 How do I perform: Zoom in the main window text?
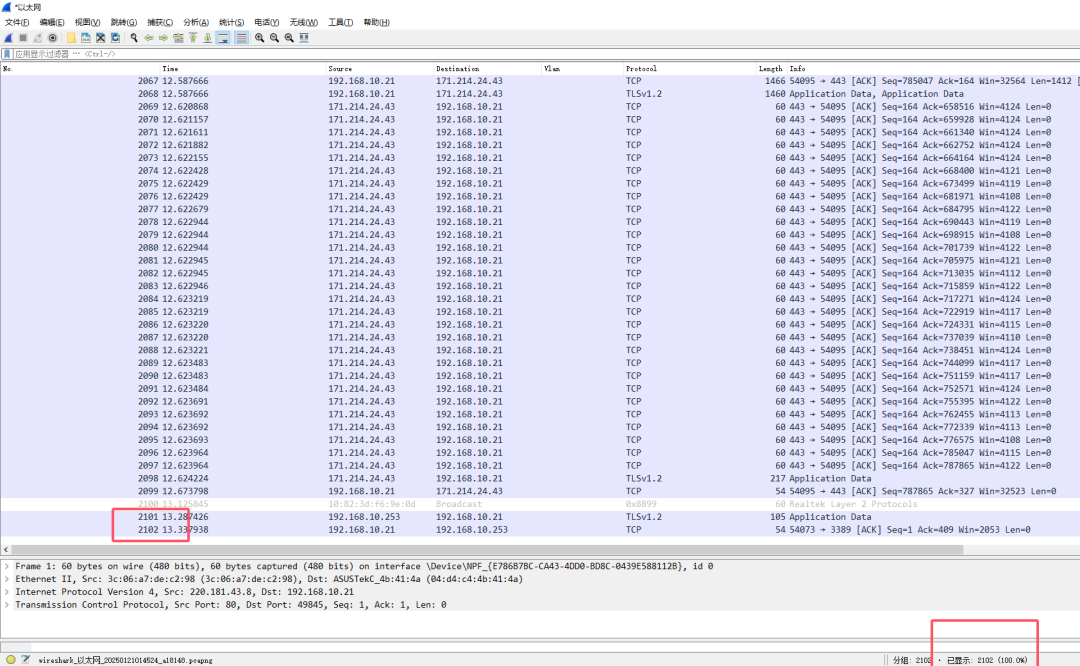pyautogui.click(x=260, y=38)
